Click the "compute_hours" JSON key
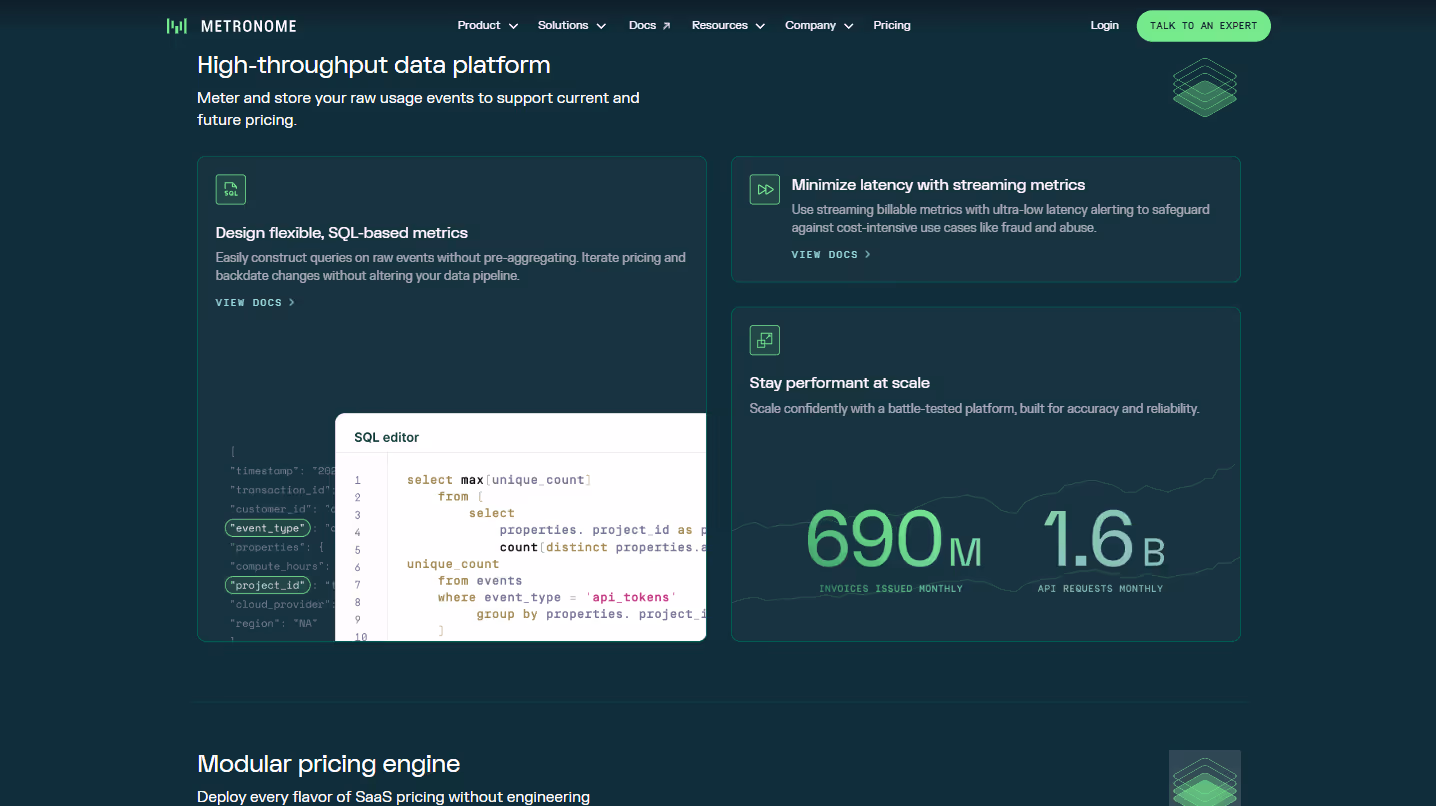This screenshot has width=1436, height=806. 278,566
